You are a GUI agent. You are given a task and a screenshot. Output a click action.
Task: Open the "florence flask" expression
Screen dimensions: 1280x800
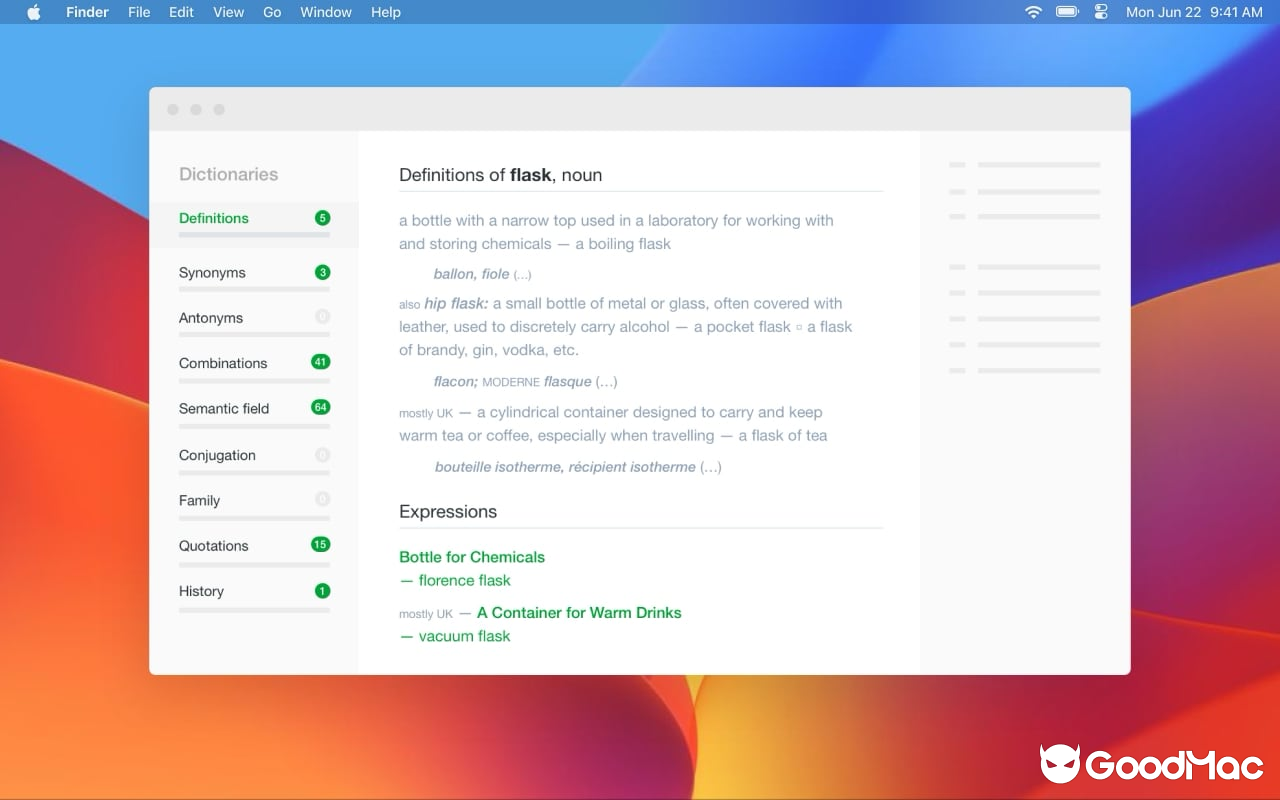pos(465,580)
